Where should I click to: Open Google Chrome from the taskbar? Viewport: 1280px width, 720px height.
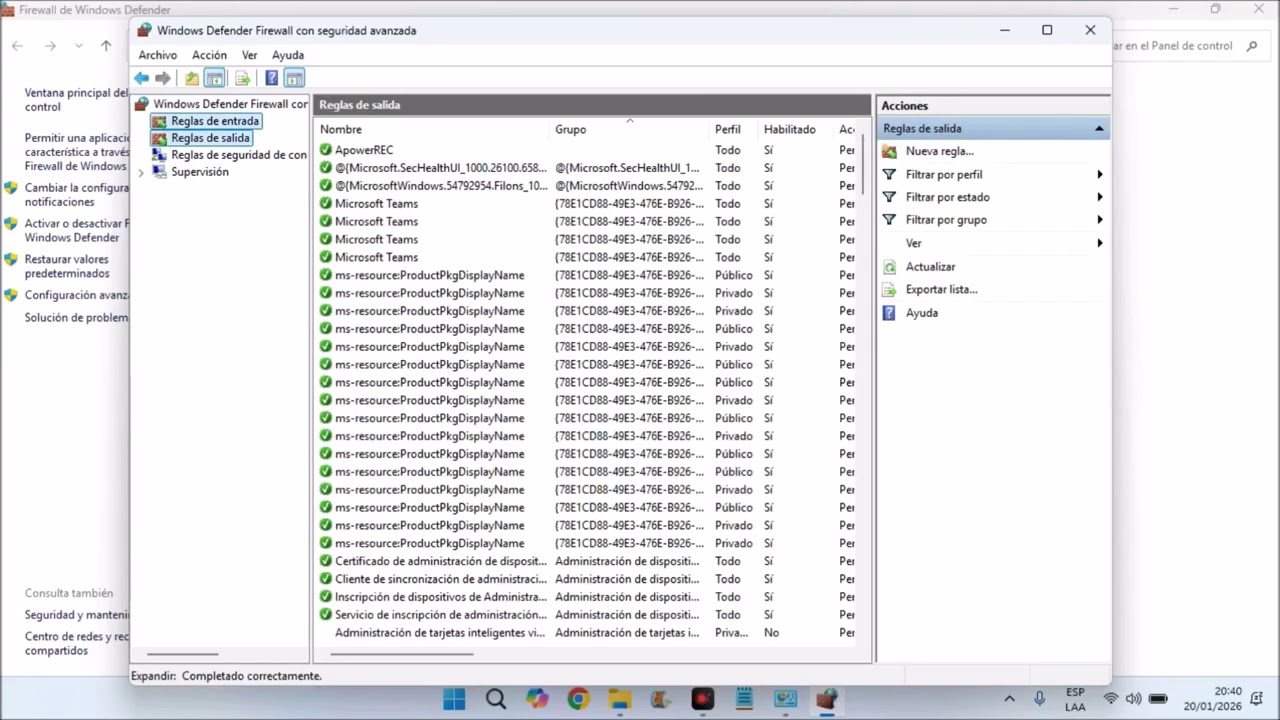(578, 699)
